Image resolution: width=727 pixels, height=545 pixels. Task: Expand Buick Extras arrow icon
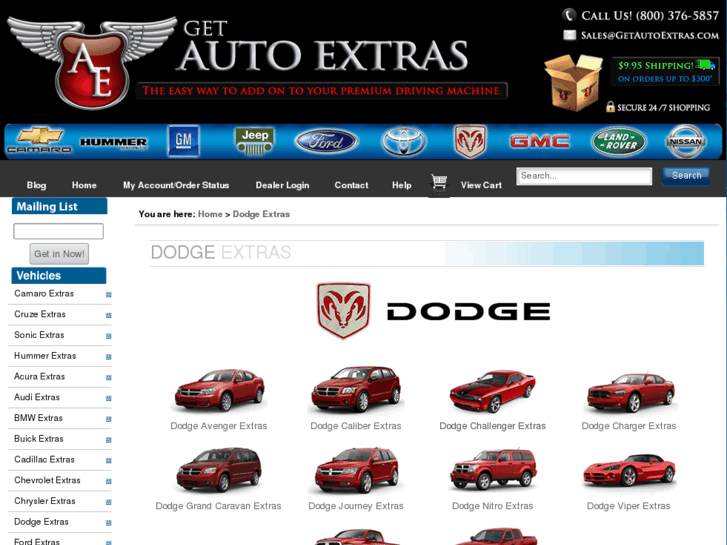pyautogui.click(x=108, y=440)
